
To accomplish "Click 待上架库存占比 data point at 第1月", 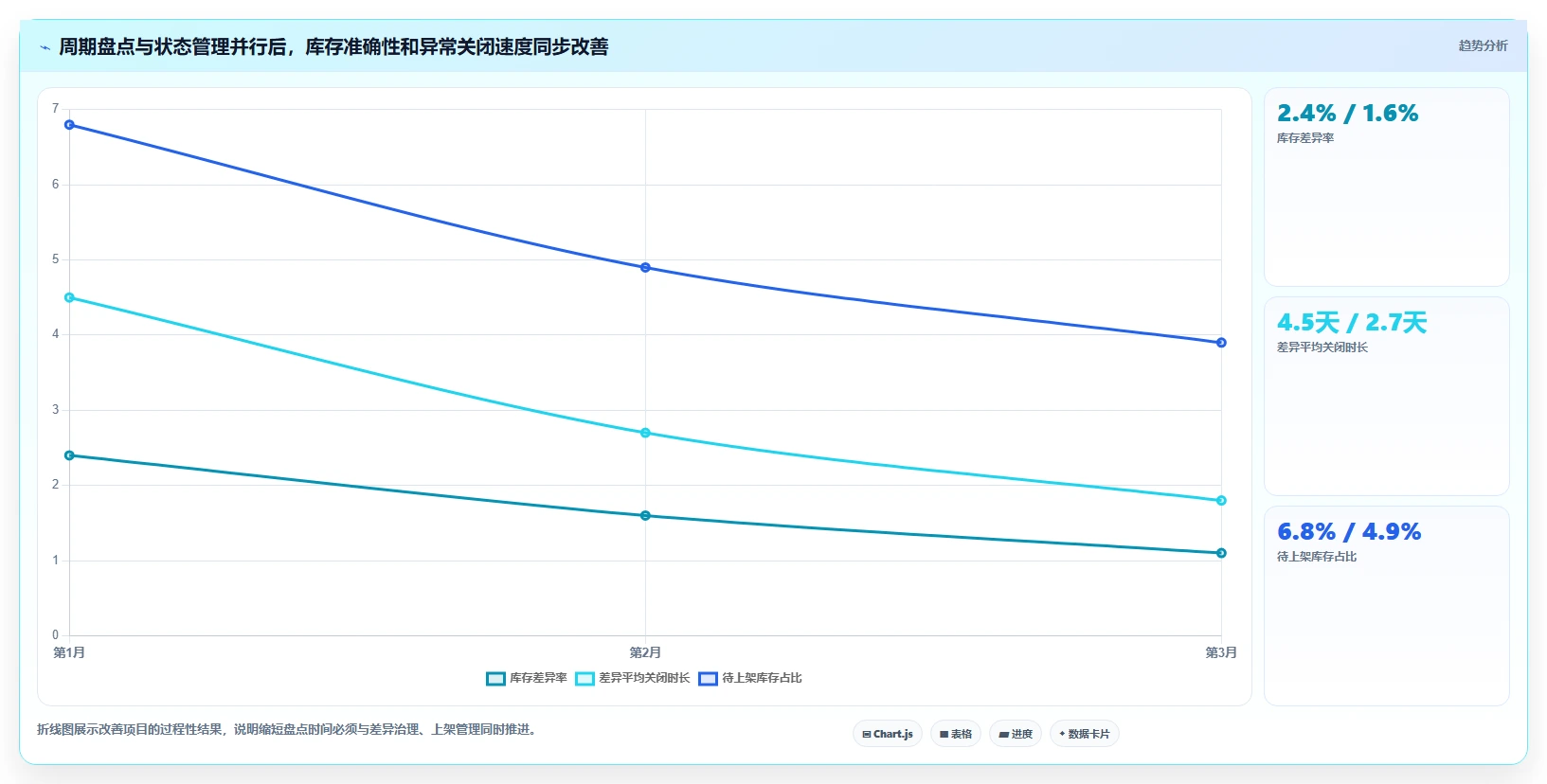I will (x=69, y=125).
